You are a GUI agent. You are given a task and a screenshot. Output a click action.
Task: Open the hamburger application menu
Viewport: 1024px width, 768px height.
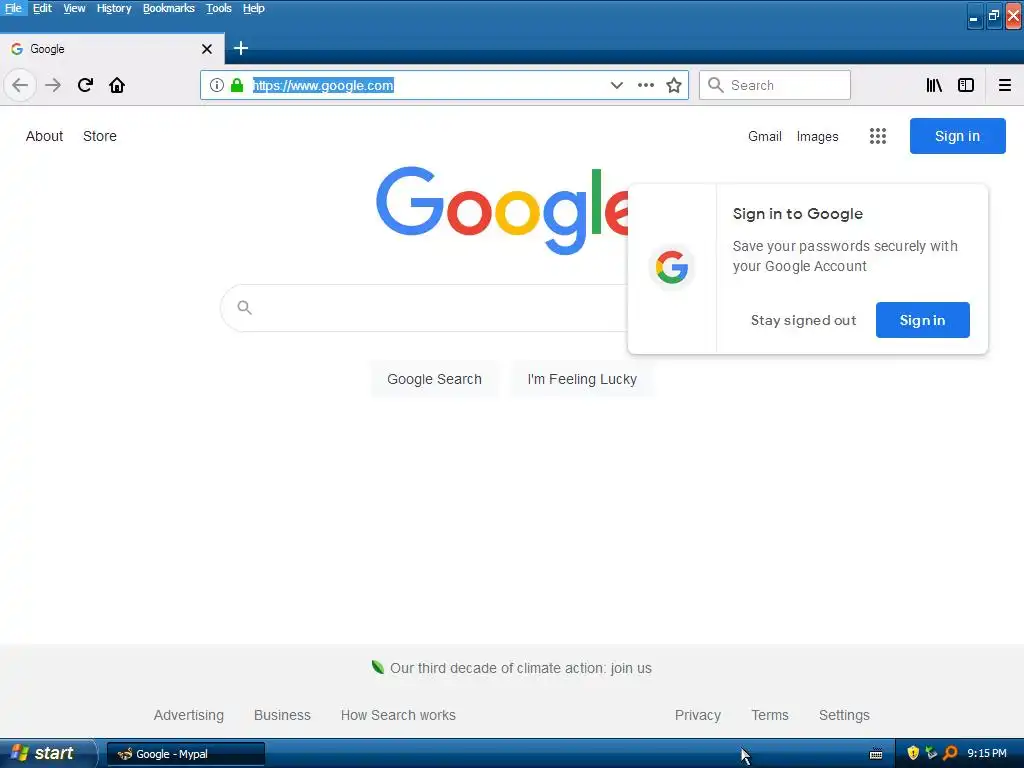pos(1005,86)
